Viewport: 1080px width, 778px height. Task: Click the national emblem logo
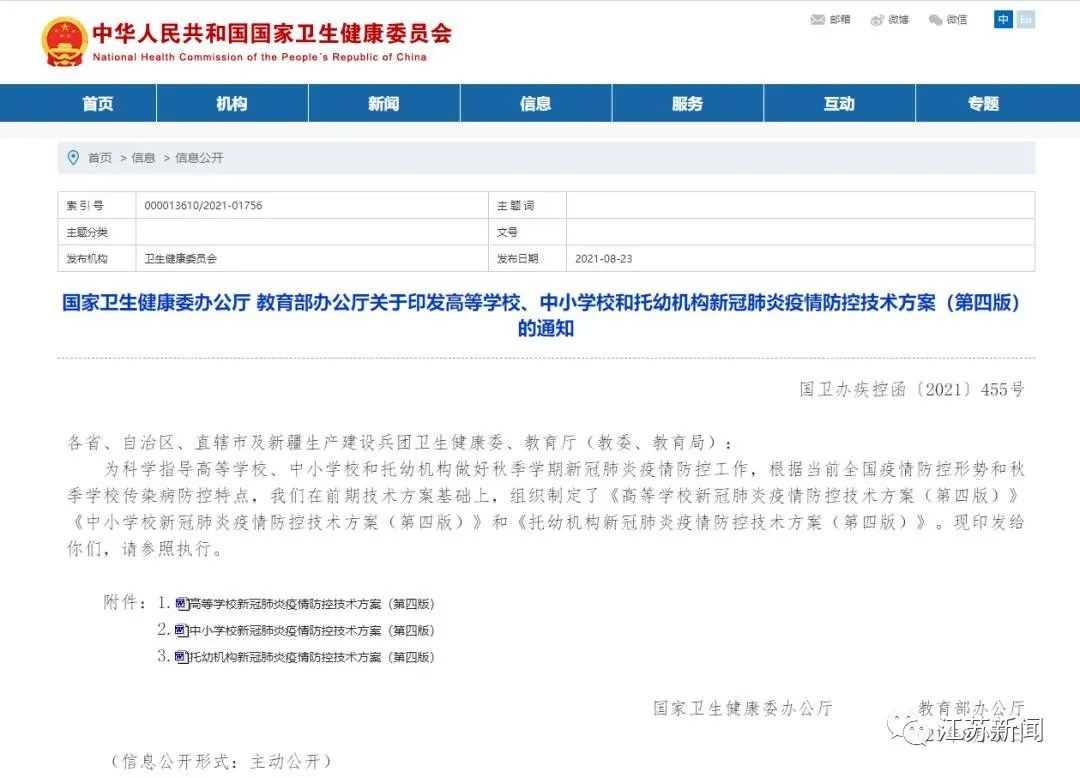tap(65, 42)
